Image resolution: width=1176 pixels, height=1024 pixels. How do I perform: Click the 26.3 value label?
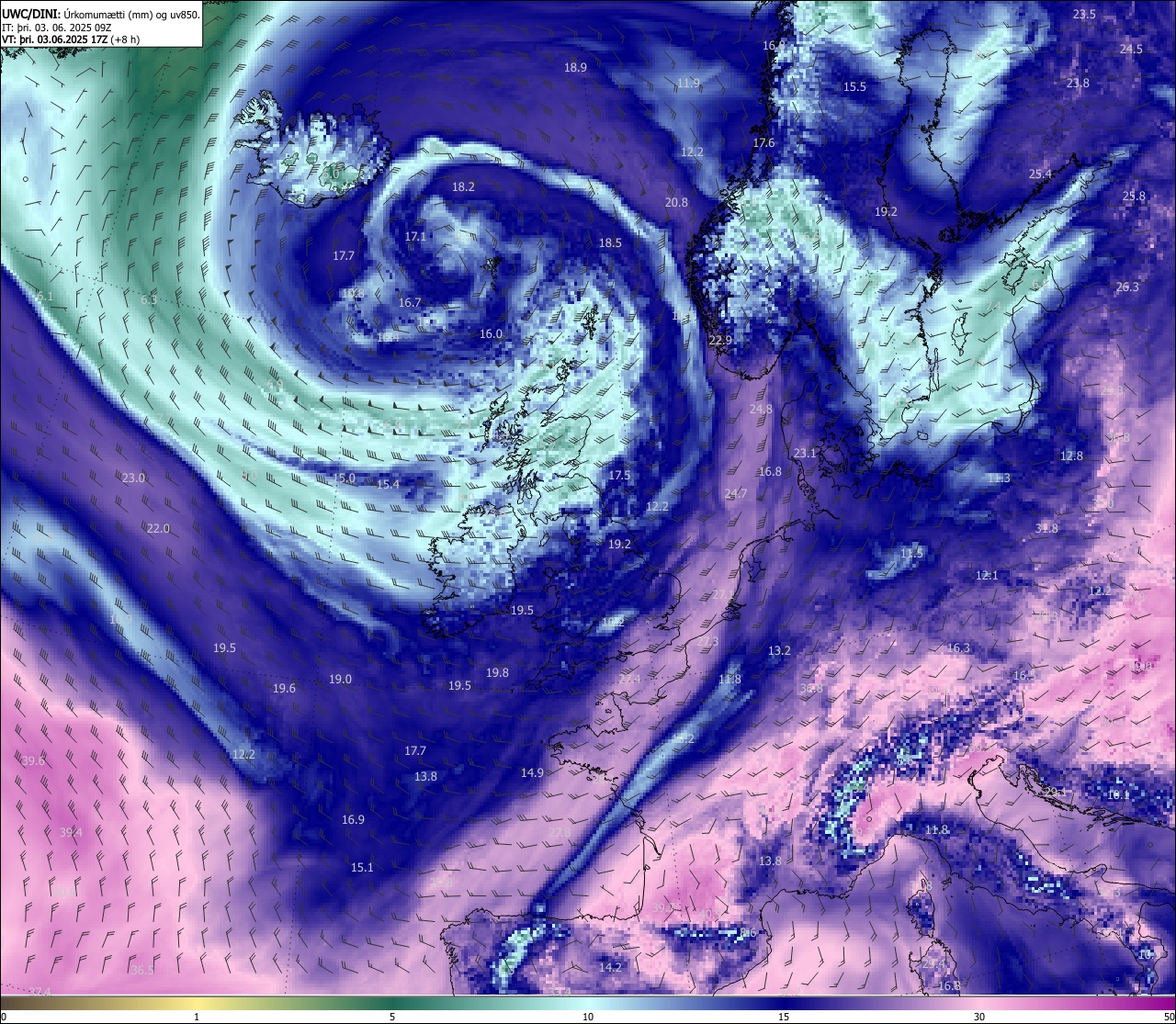(x=1127, y=287)
